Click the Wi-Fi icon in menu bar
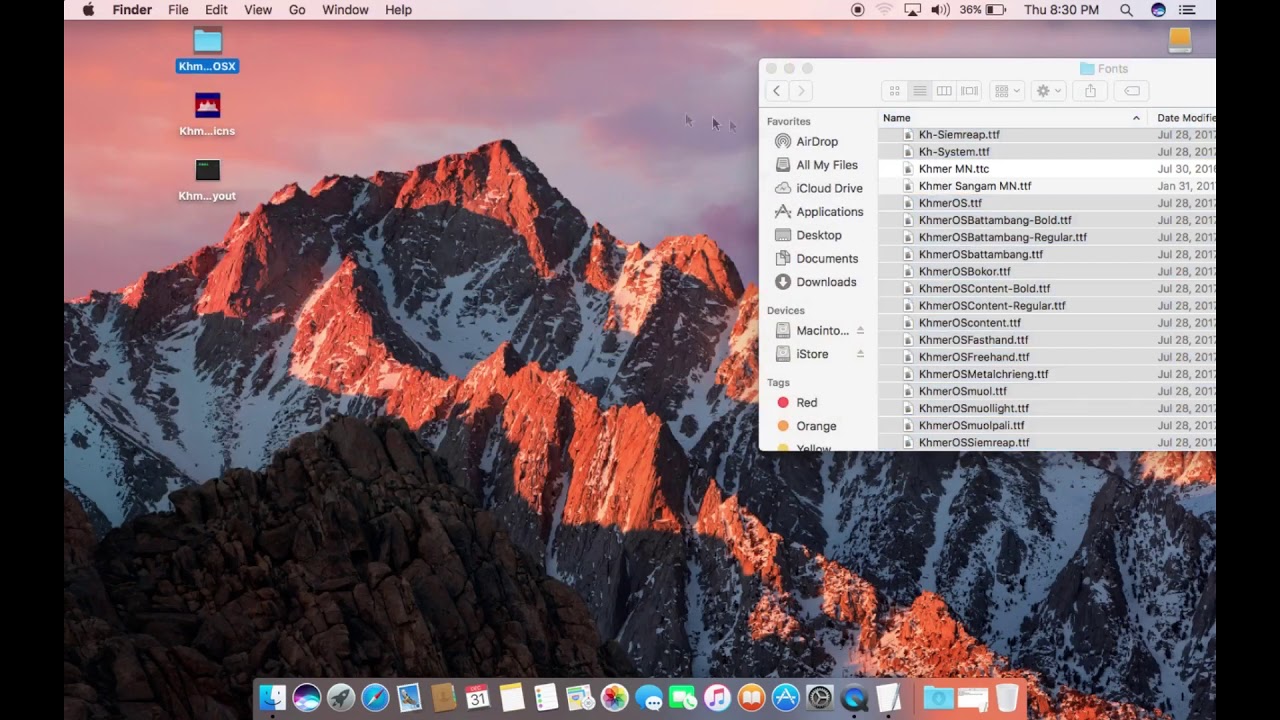Screen dimensions: 1280x720 [x=884, y=10]
